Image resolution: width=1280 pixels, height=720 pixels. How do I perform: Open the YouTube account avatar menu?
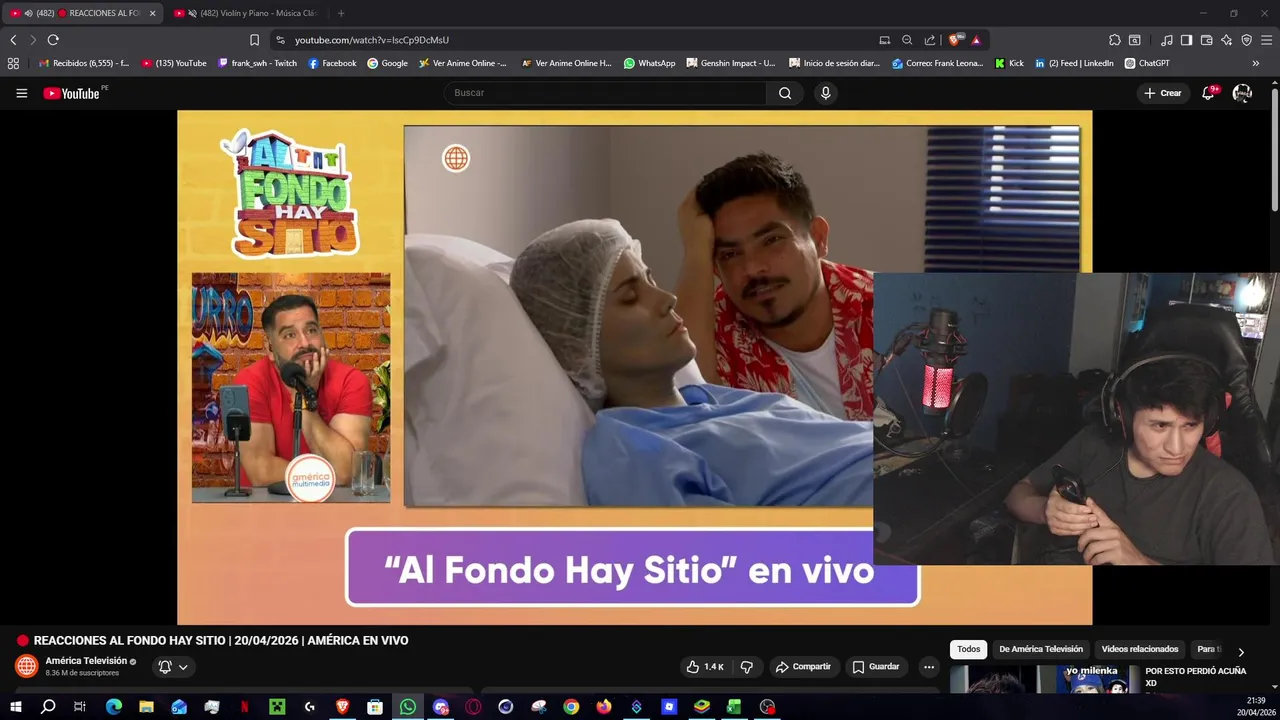[x=1242, y=93]
